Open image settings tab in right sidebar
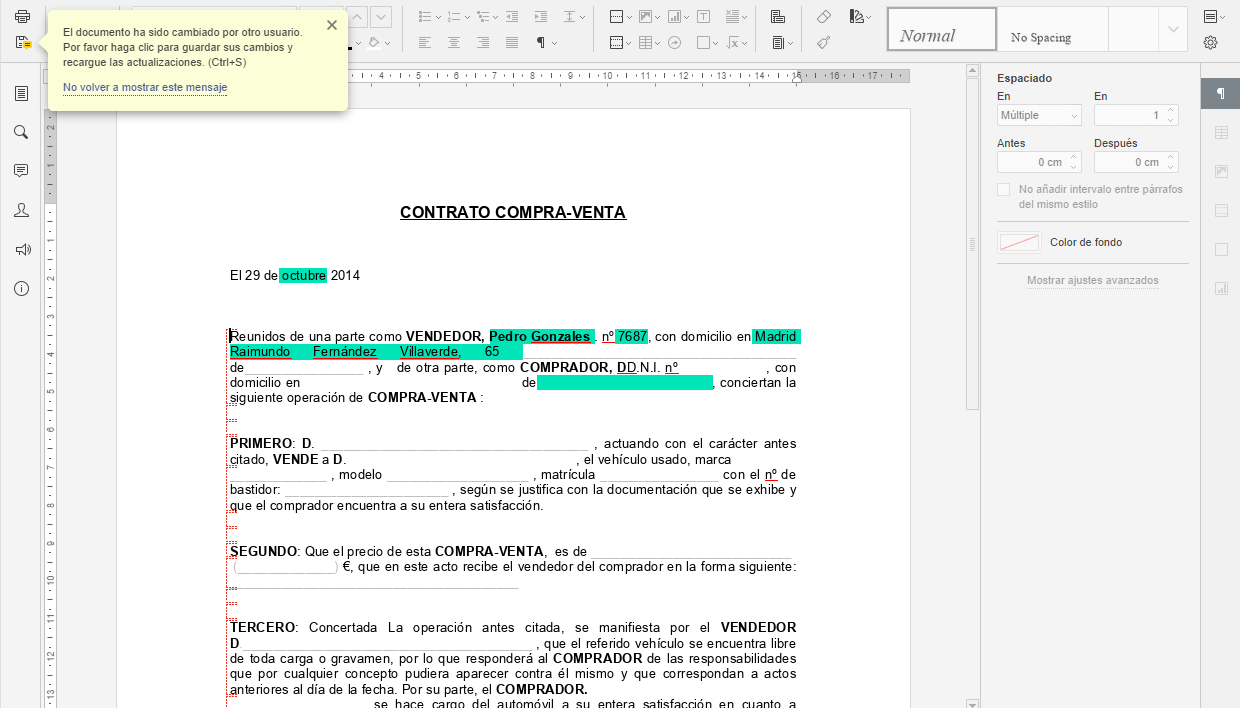1240x708 pixels. pos(1220,171)
